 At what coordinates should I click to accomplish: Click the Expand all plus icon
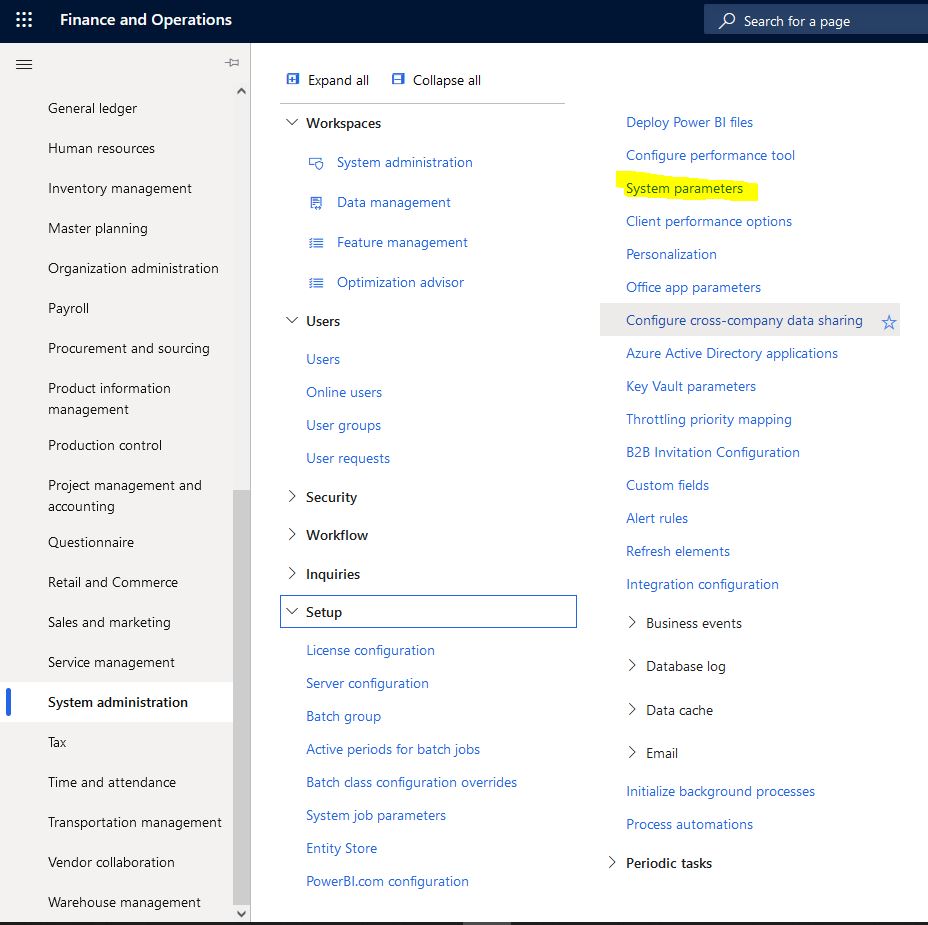[293, 79]
